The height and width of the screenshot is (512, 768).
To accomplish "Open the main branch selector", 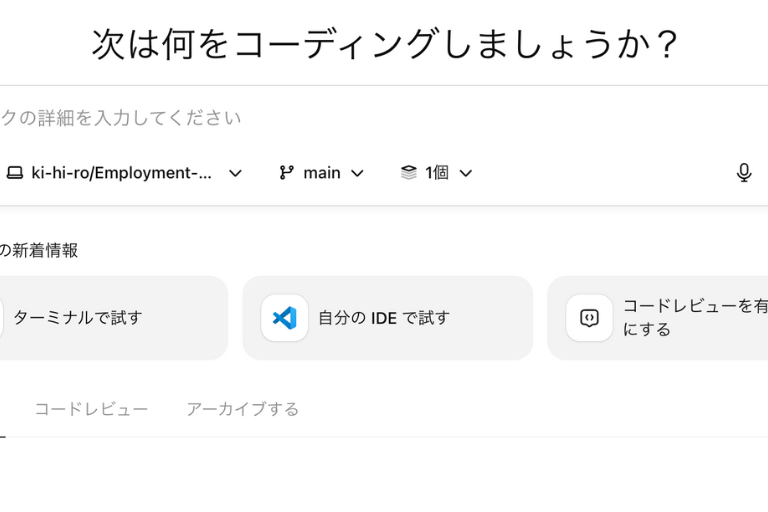I will pyautogui.click(x=321, y=173).
